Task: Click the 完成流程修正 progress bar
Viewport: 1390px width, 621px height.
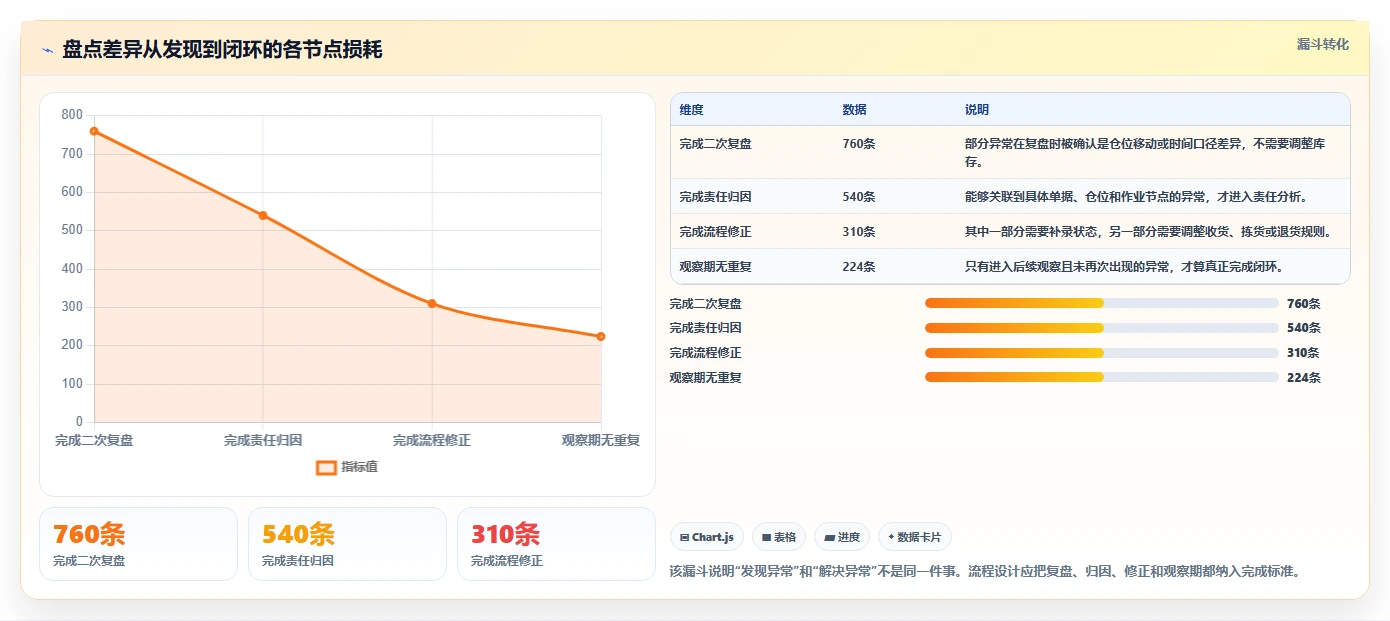Action: point(1101,352)
